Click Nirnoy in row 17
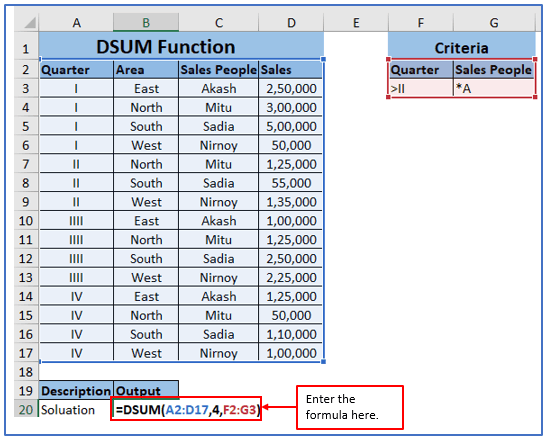Image resolution: width=548 pixels, height=440 pixels. point(218,353)
